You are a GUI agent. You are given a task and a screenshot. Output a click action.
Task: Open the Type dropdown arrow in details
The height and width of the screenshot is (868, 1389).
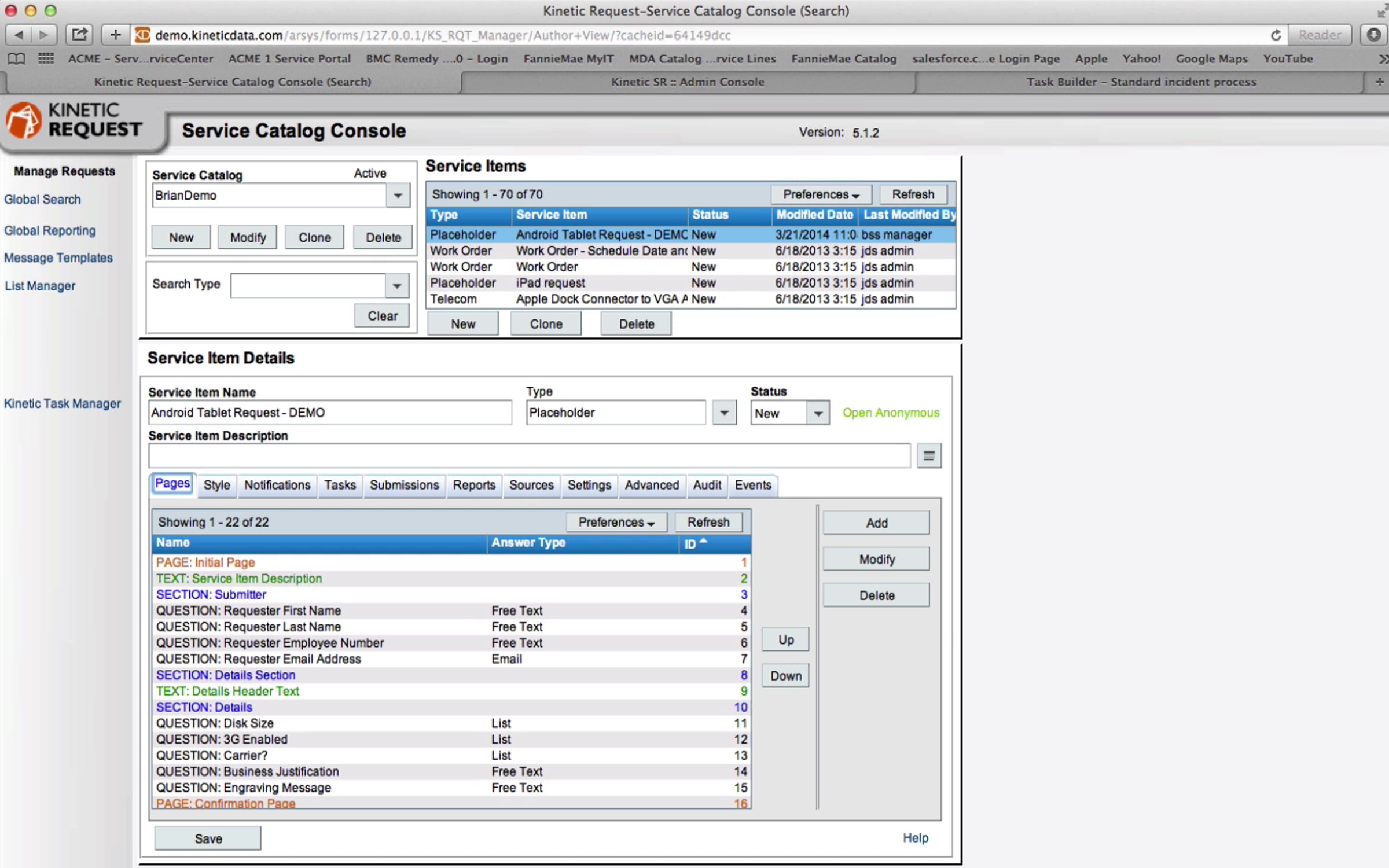723,413
